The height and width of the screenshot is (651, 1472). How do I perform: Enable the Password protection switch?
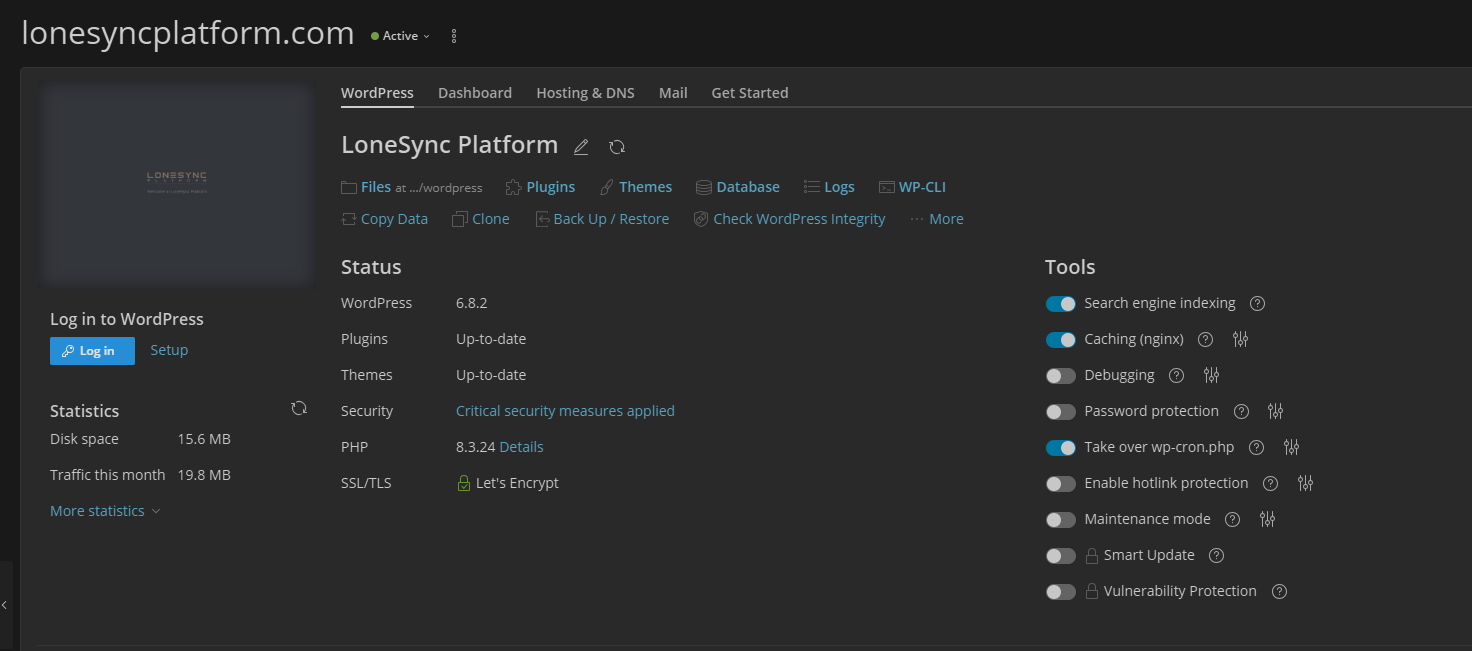click(1061, 411)
